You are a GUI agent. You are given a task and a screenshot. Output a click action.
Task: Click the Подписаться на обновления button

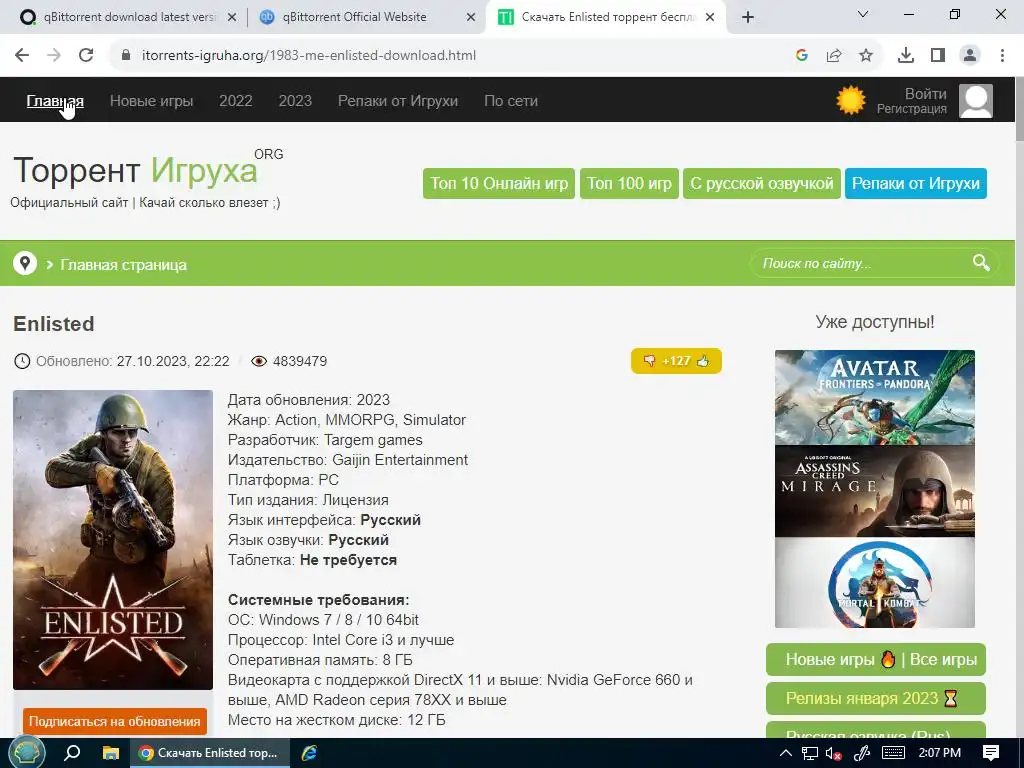click(115, 722)
